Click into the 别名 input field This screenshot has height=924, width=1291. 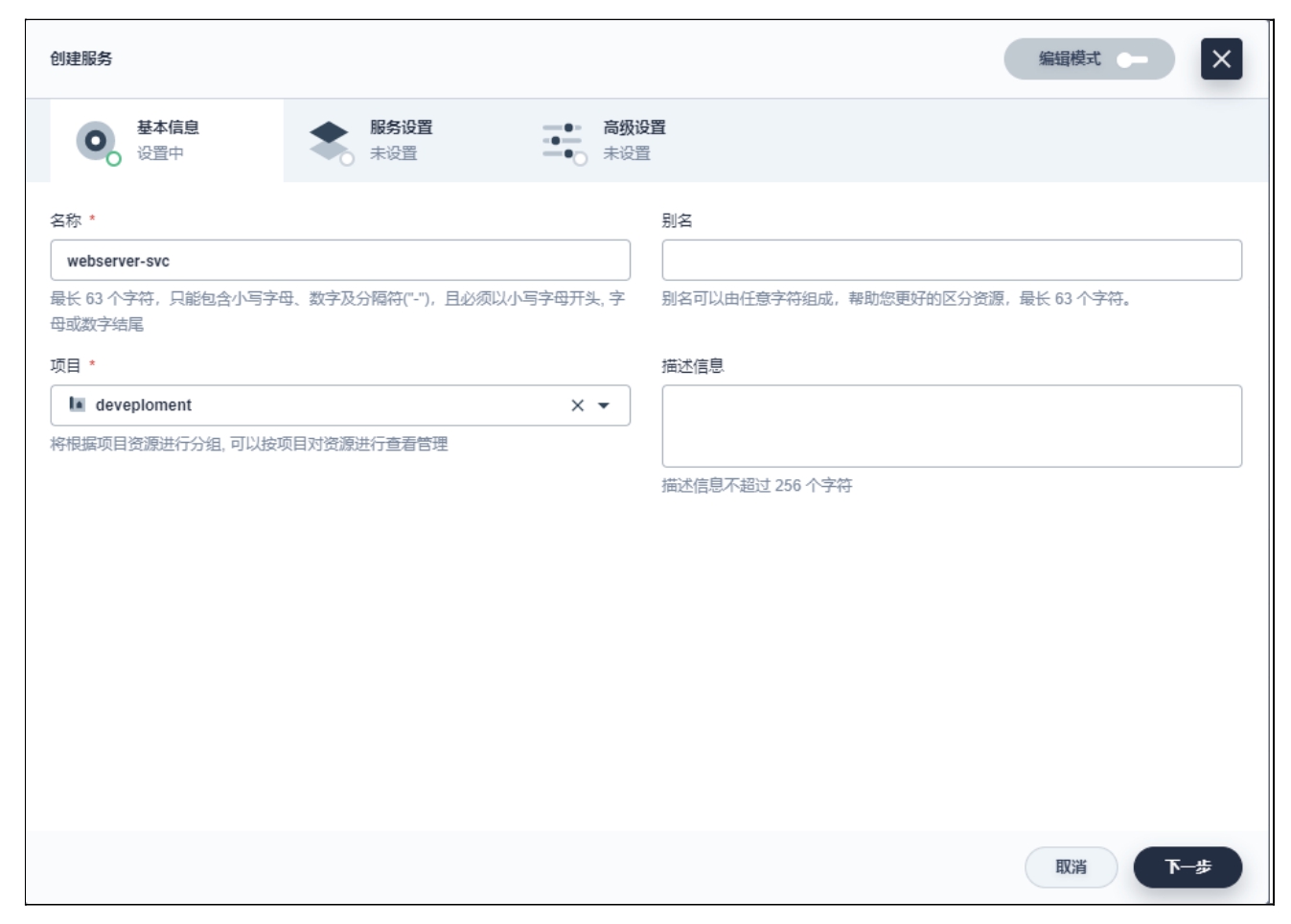click(x=951, y=261)
